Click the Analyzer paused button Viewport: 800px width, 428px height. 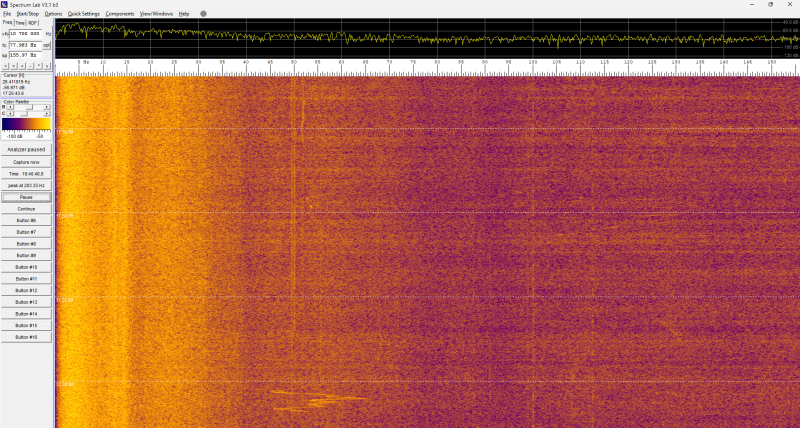click(27, 149)
